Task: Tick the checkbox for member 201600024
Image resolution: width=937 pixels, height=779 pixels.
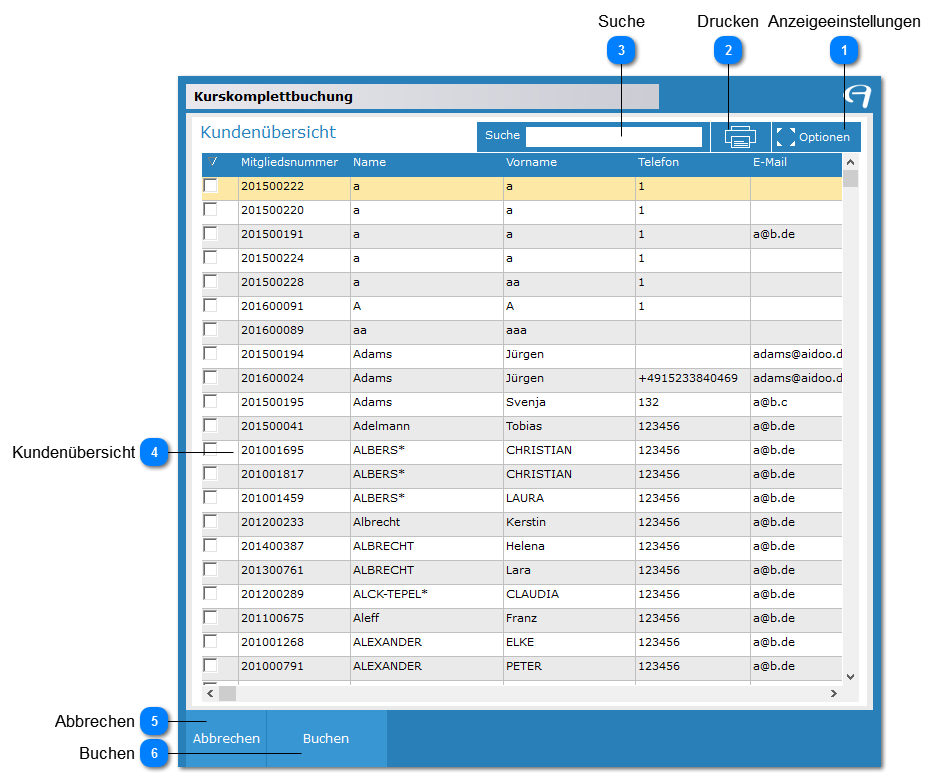Action: [210, 378]
